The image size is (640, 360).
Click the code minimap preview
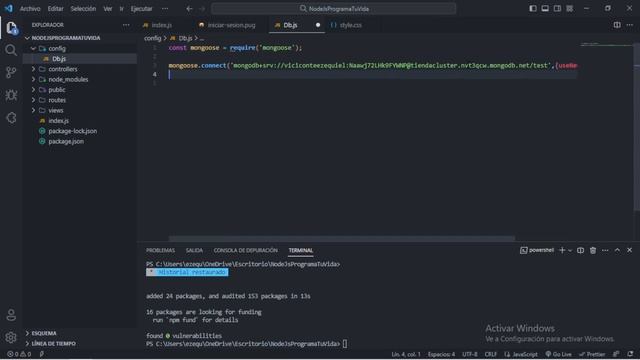pos(607,44)
